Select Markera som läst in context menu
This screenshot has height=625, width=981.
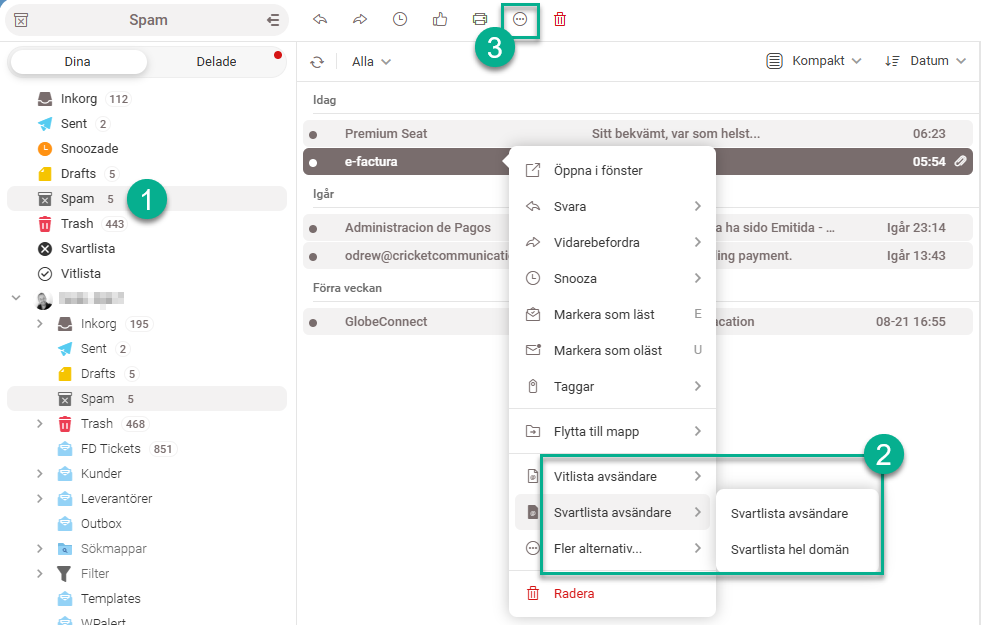pos(604,315)
